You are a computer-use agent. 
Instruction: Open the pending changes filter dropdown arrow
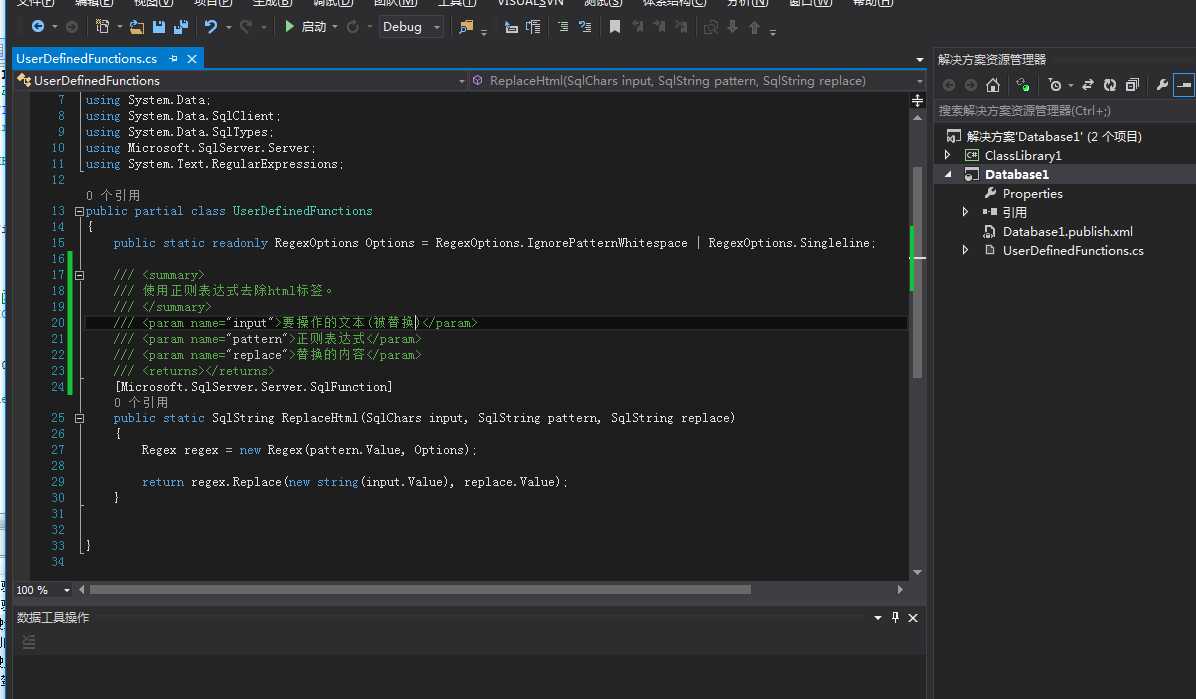1070,85
